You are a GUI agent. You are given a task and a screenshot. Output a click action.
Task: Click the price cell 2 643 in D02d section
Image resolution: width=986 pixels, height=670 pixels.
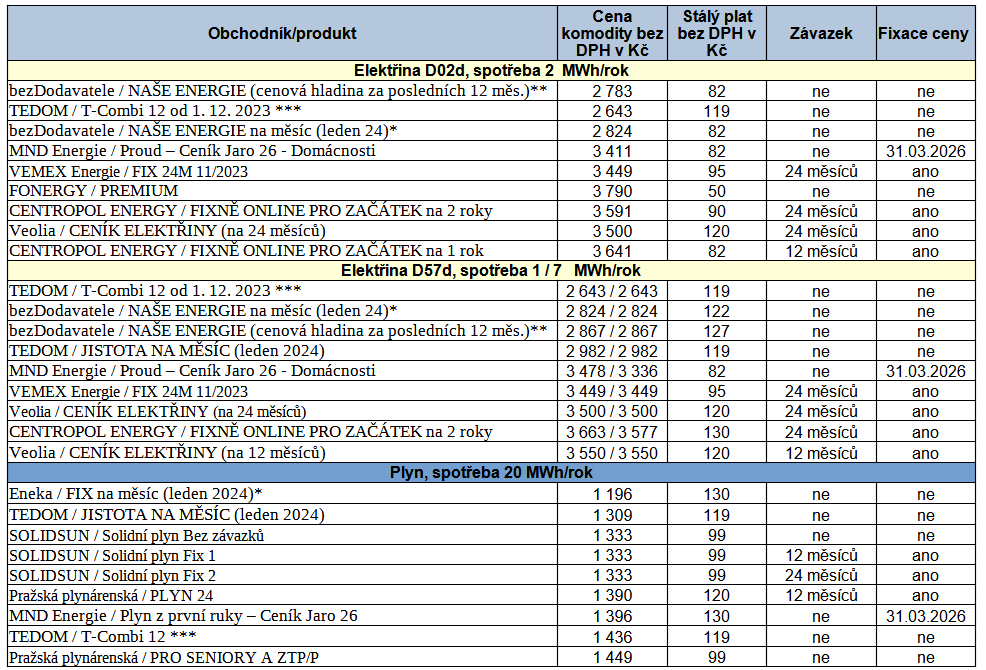(x=612, y=111)
